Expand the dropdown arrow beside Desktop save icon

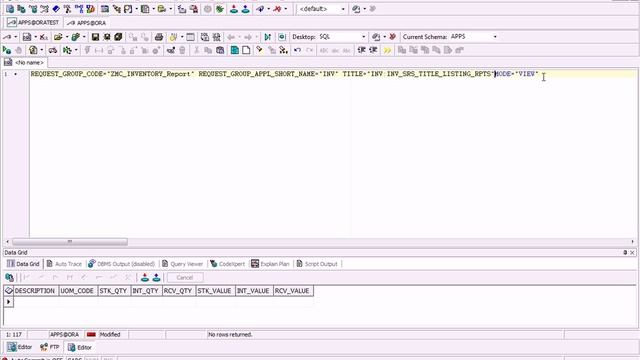pyautogui.click(x=384, y=37)
